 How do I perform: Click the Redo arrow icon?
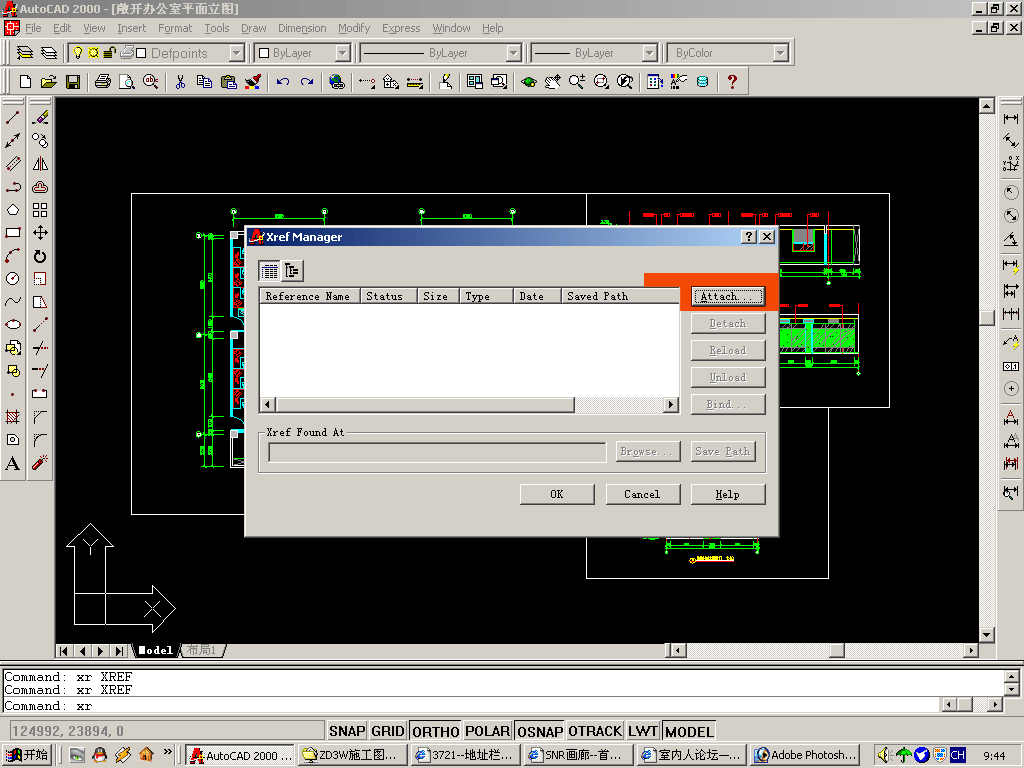click(x=307, y=82)
